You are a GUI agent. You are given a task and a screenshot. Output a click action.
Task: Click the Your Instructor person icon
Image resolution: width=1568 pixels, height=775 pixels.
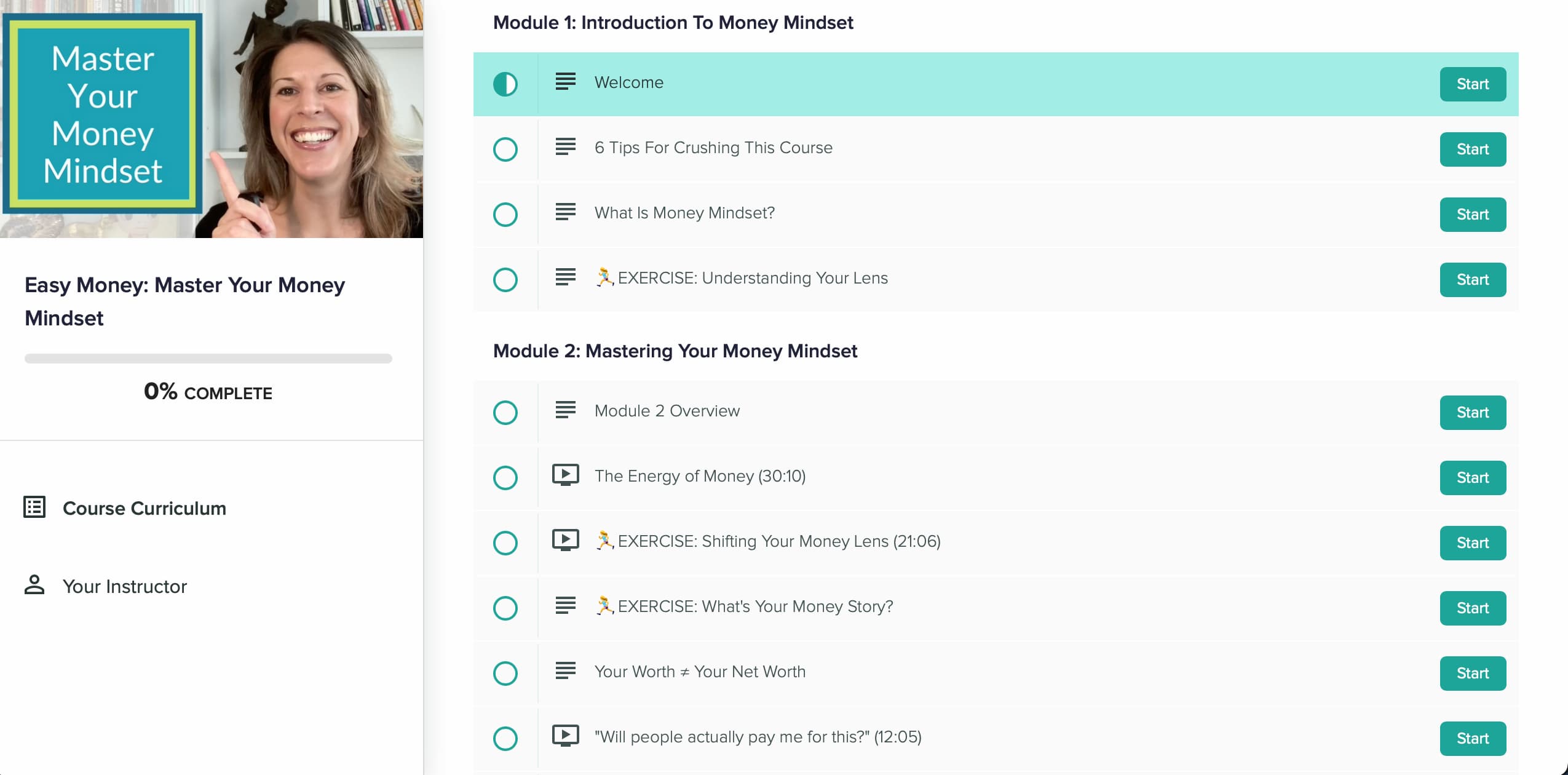(x=34, y=585)
